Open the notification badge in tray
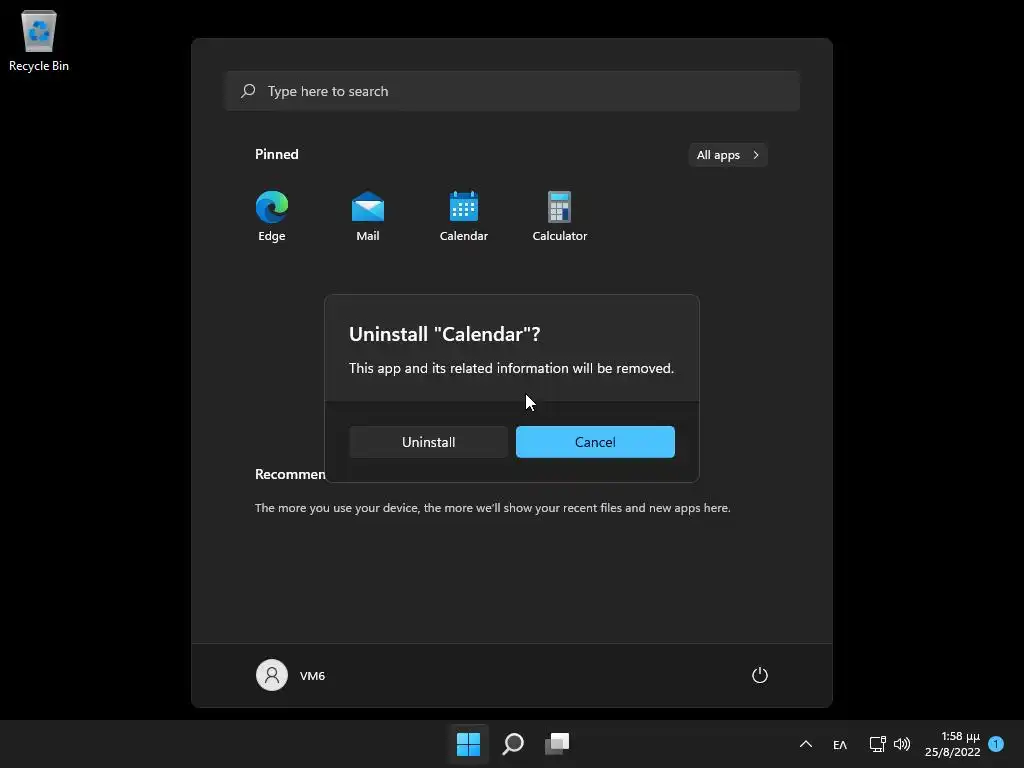 point(996,744)
